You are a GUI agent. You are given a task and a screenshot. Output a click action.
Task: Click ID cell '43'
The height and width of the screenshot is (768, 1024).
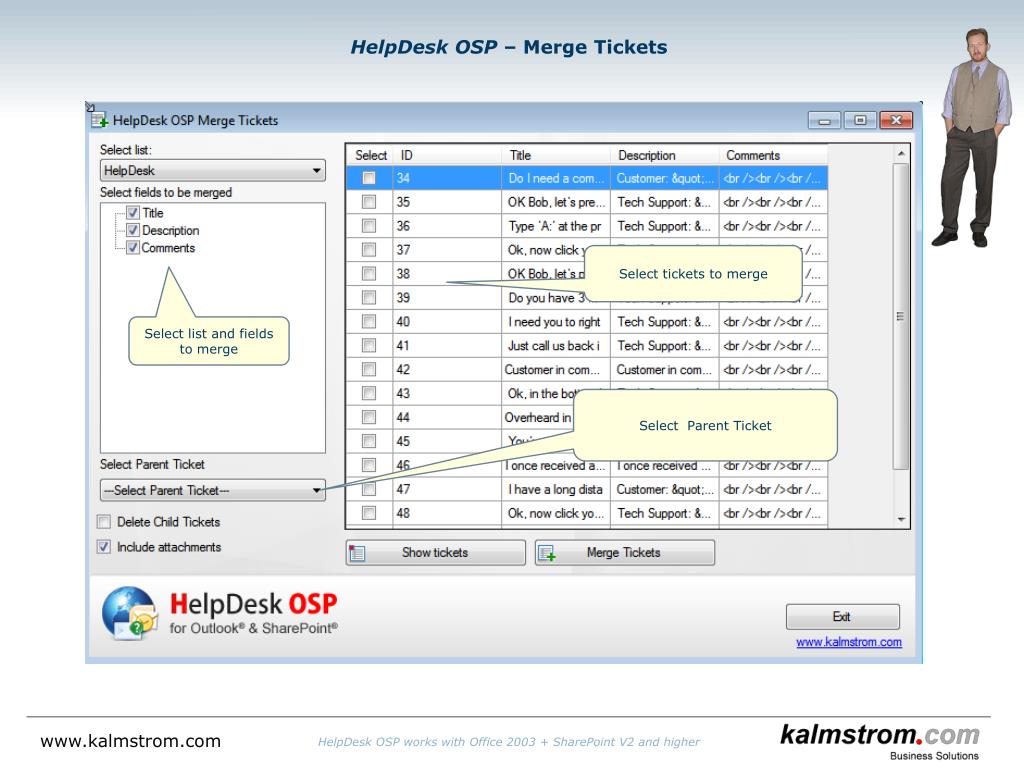point(448,393)
